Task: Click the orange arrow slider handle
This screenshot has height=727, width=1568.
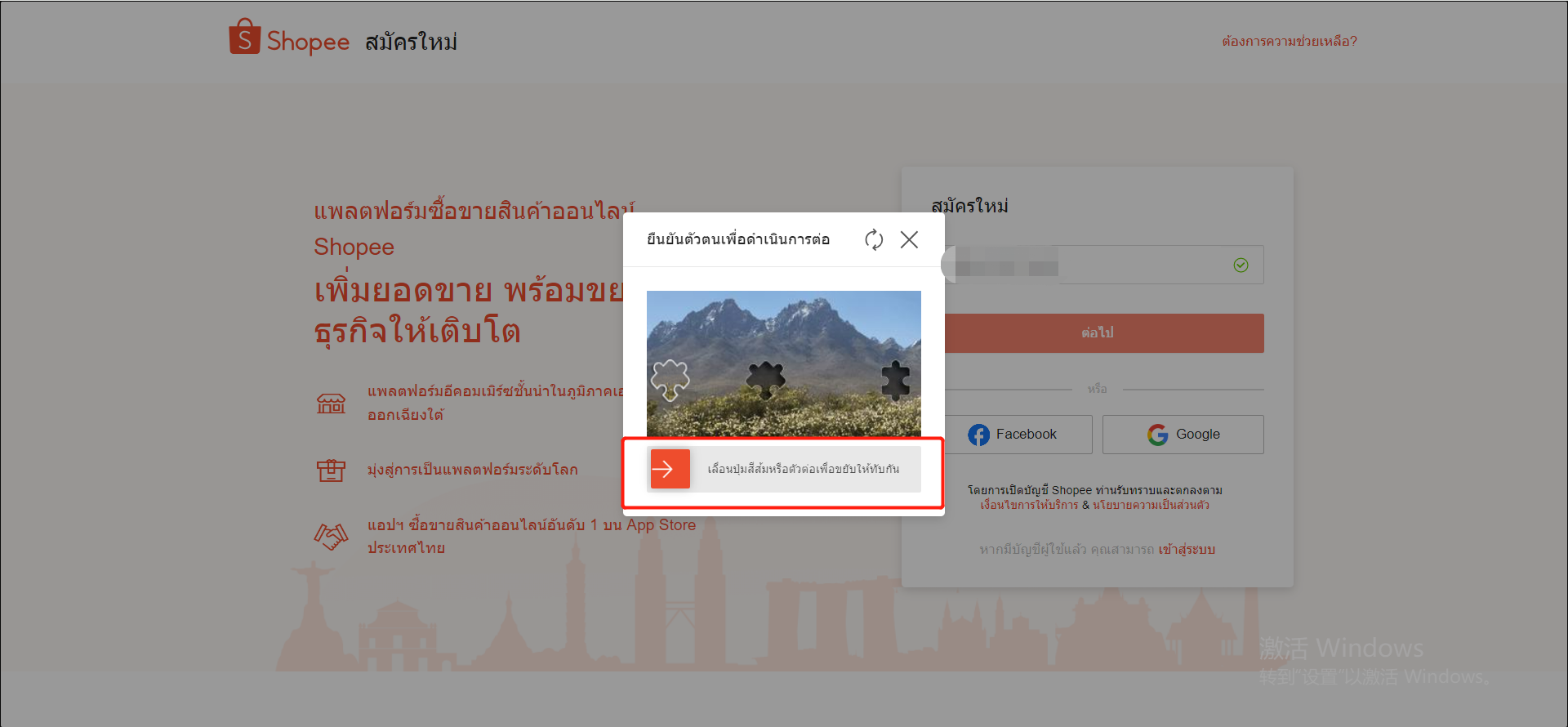Action: click(670, 469)
